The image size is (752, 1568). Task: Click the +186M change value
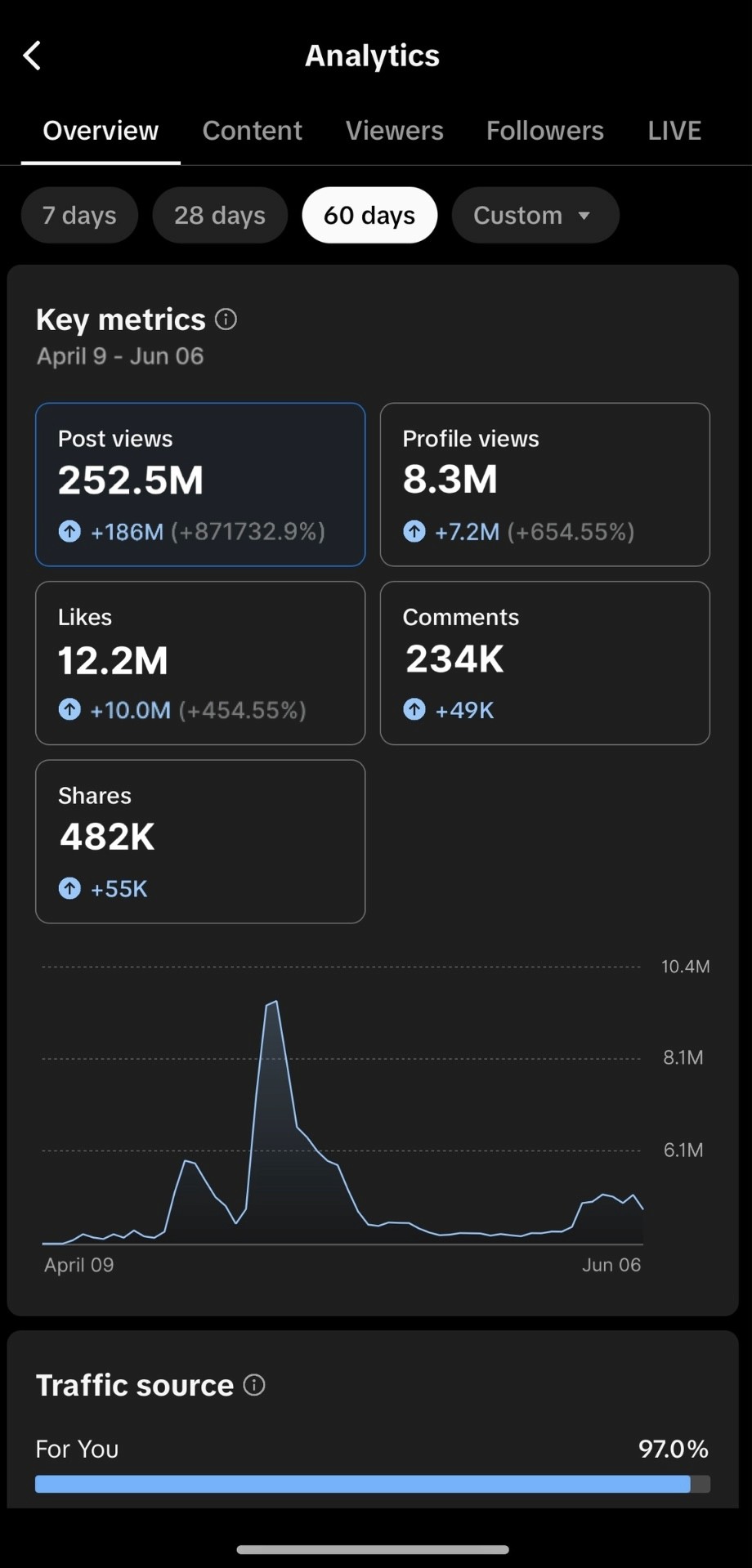(x=127, y=532)
